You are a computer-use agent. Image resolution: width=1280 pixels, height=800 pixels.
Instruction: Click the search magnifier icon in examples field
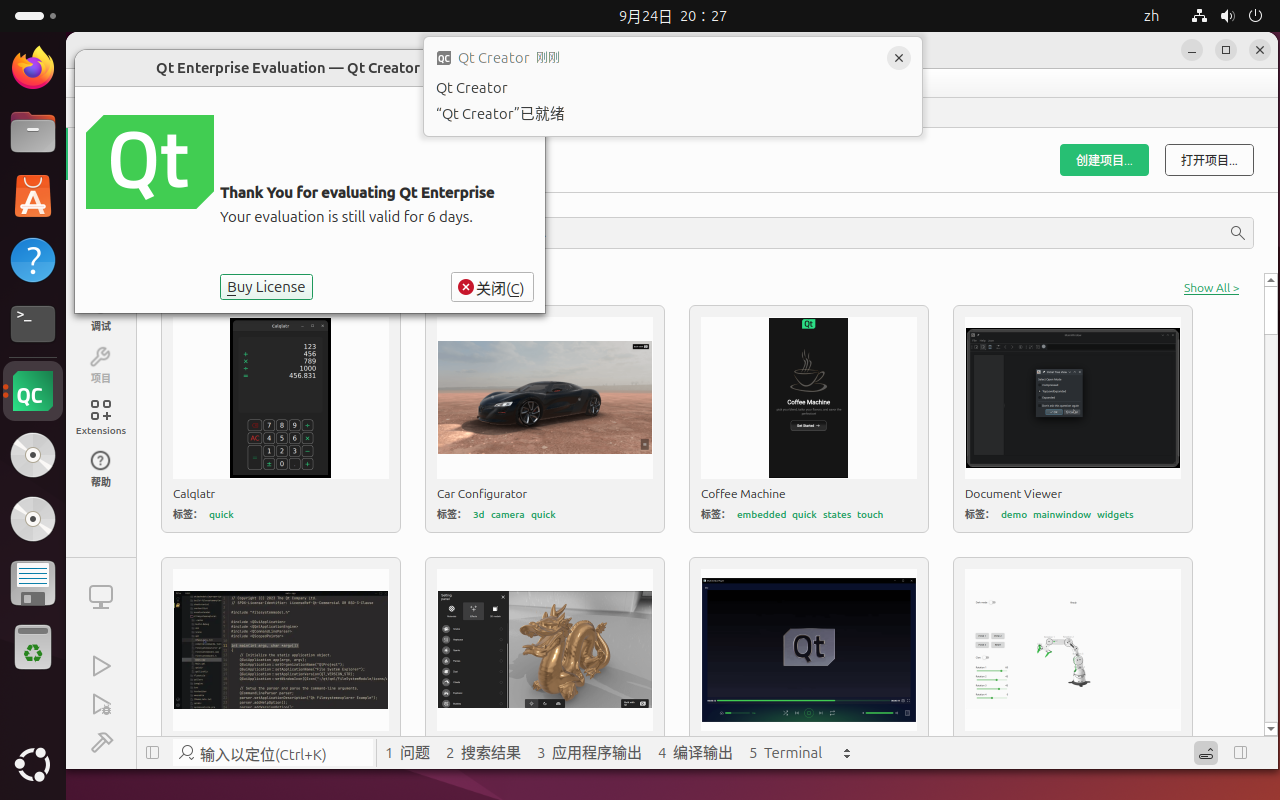[x=1238, y=233]
